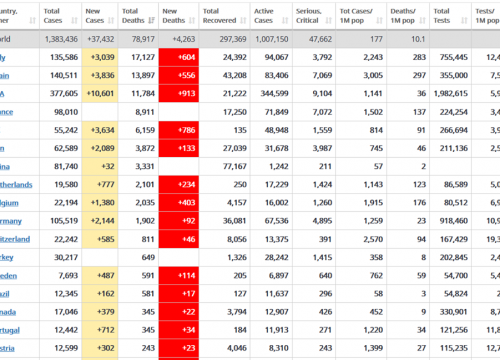Viewport: 500px width, 360px height.
Task: Sort by Total Deaths descending arrow icon
Action: (x=151, y=21)
